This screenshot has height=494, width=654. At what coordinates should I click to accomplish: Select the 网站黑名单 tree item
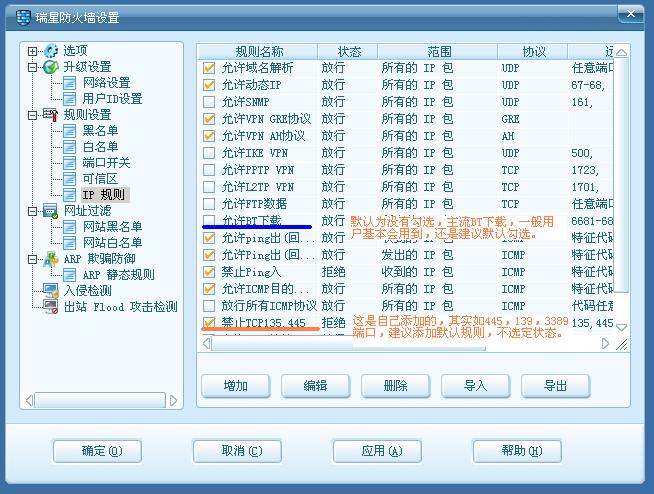point(112,227)
